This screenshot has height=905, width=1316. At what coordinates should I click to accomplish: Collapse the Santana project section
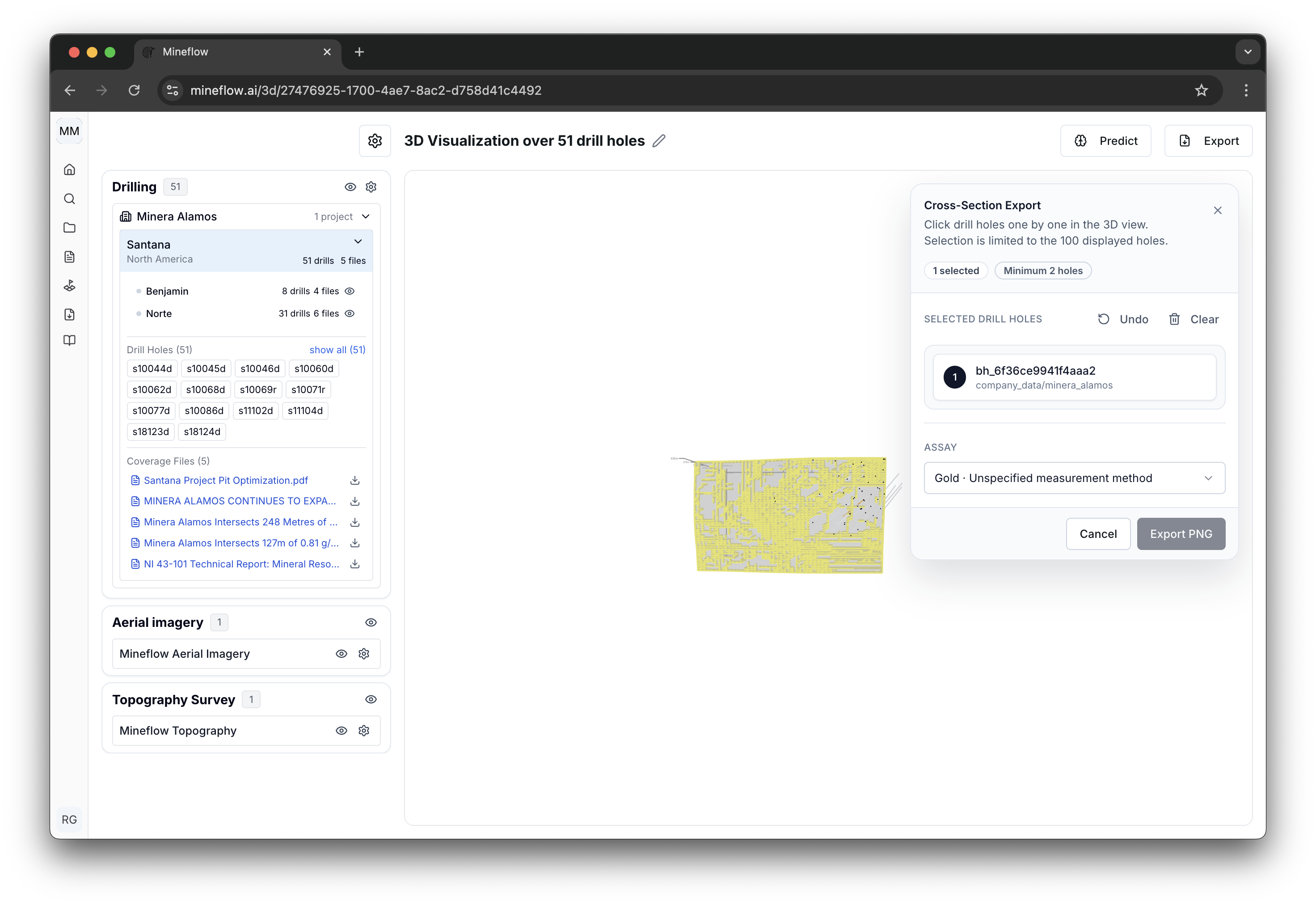[x=358, y=241]
